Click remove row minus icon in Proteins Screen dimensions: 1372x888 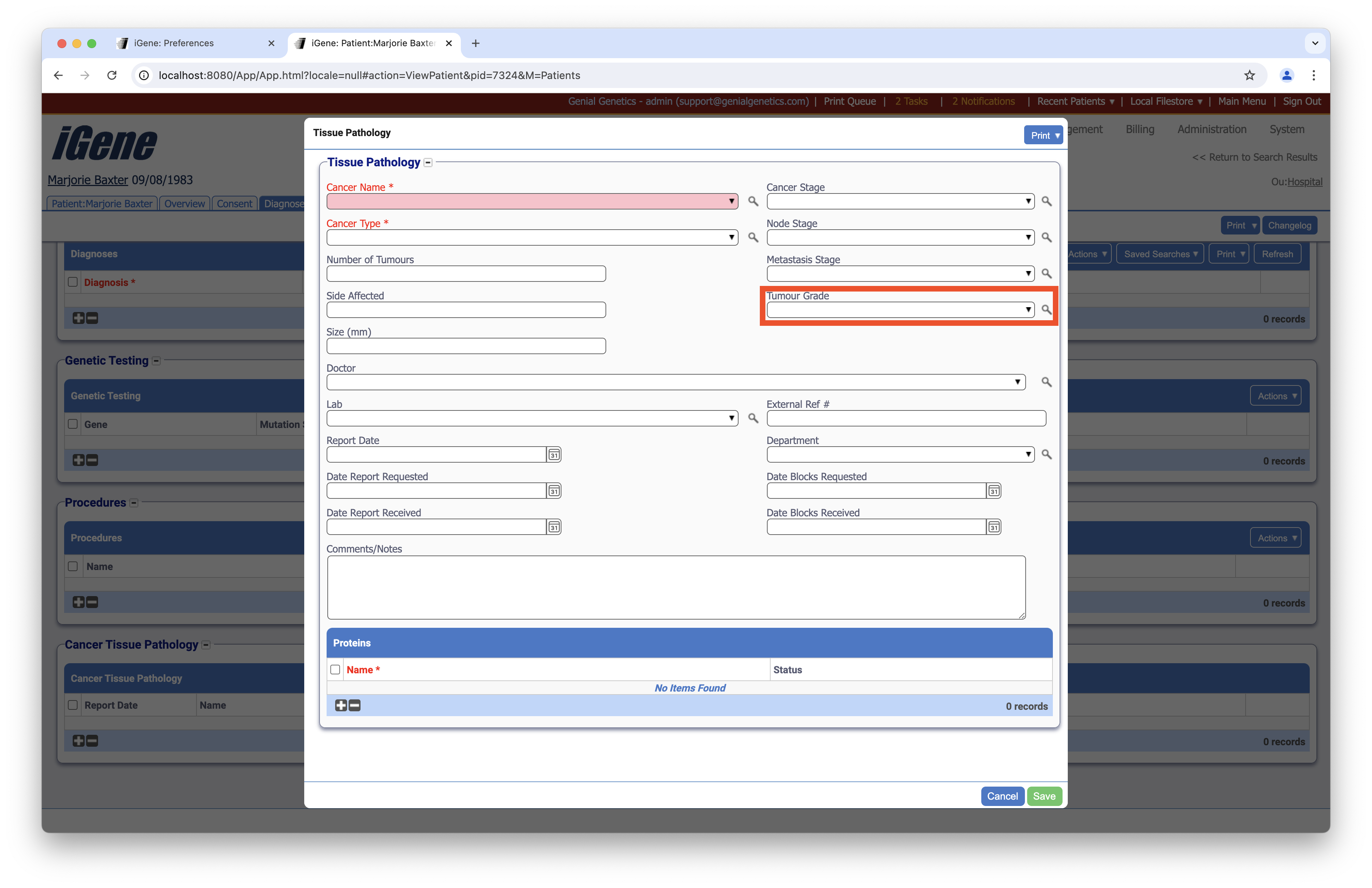tap(355, 705)
